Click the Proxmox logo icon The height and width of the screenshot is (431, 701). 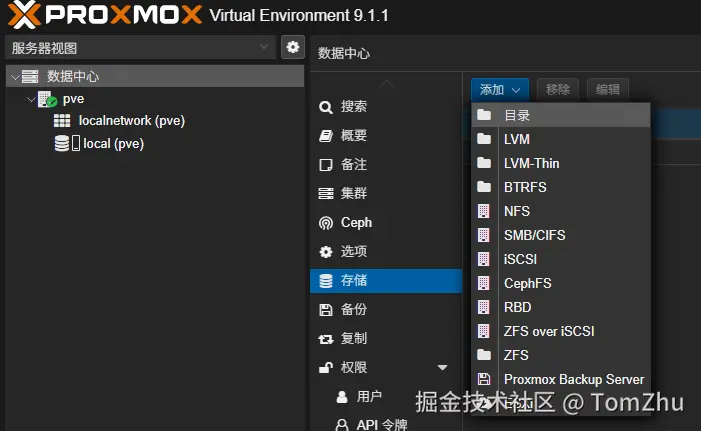(23, 15)
